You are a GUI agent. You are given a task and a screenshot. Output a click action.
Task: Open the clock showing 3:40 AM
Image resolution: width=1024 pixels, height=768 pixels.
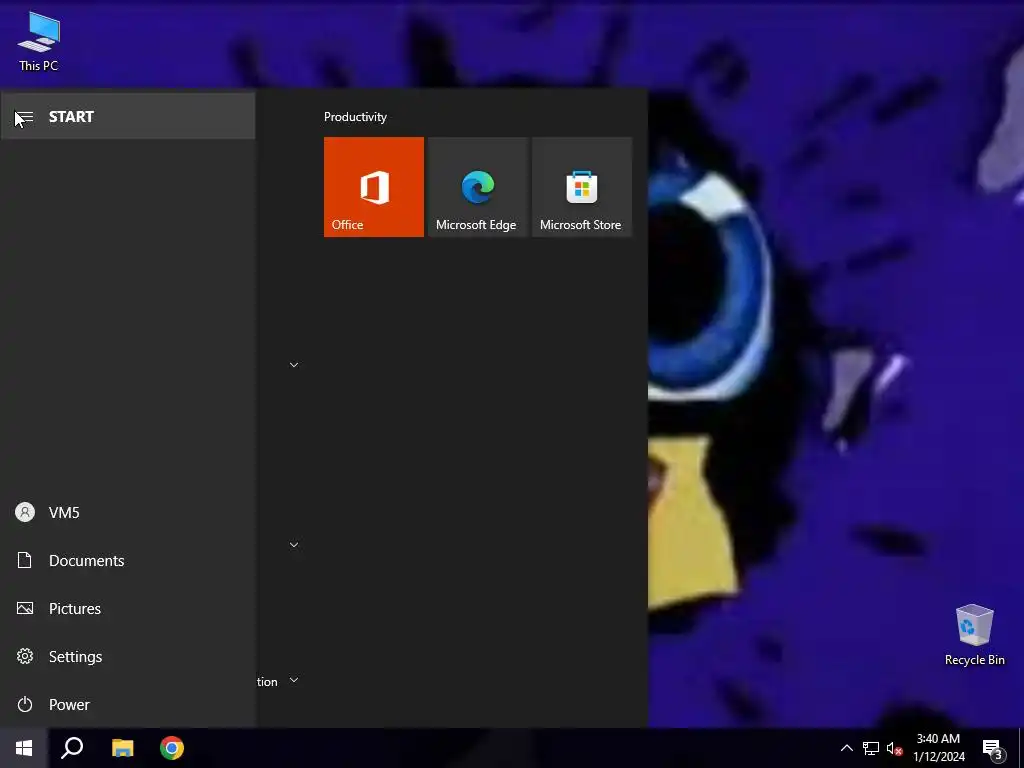[x=938, y=748]
